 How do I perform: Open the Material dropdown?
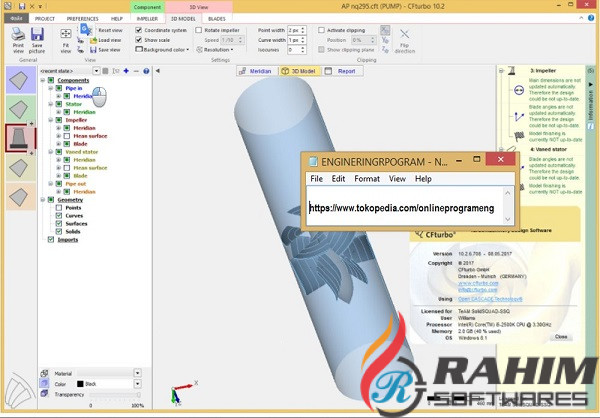(138, 373)
